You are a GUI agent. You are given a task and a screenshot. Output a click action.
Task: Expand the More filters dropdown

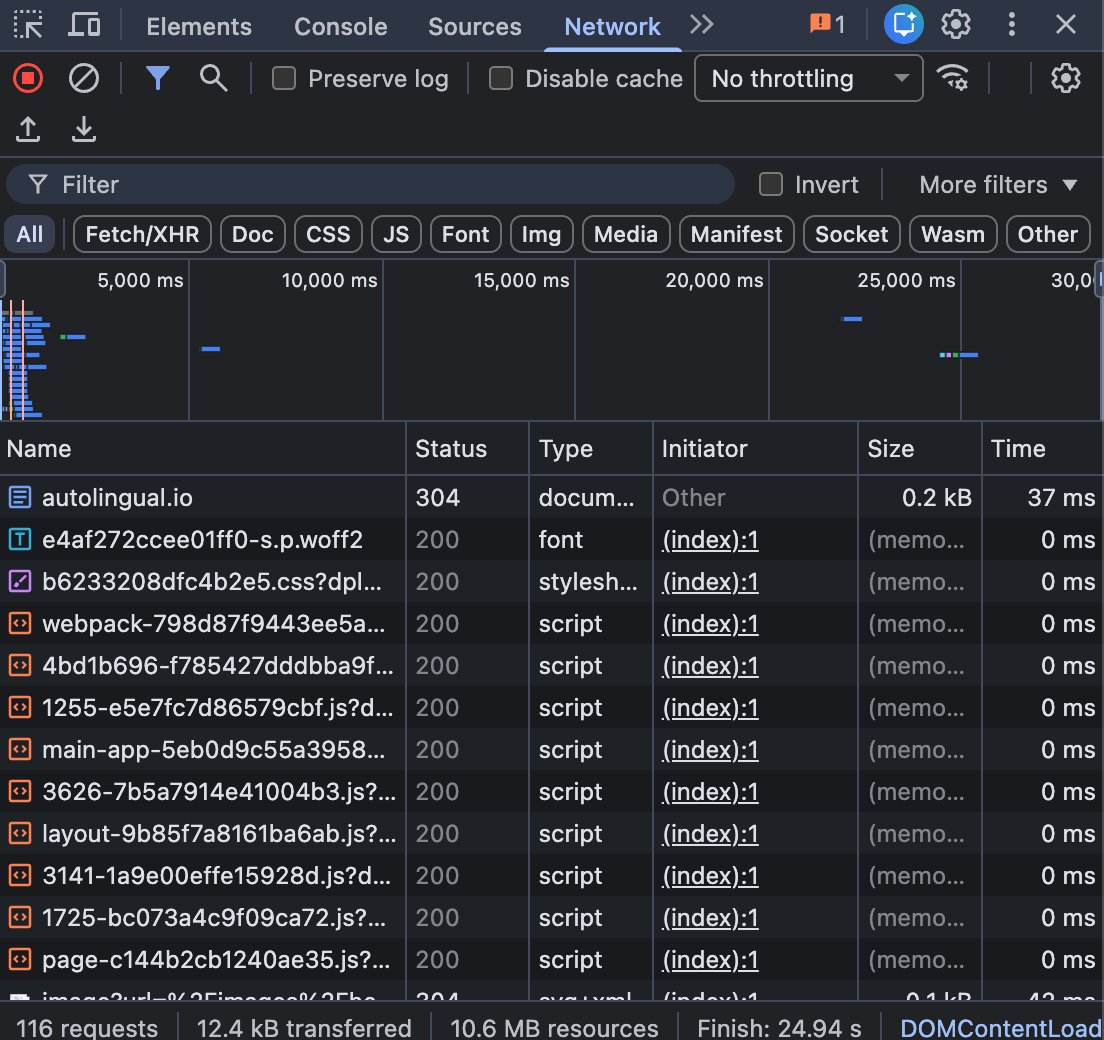point(998,184)
